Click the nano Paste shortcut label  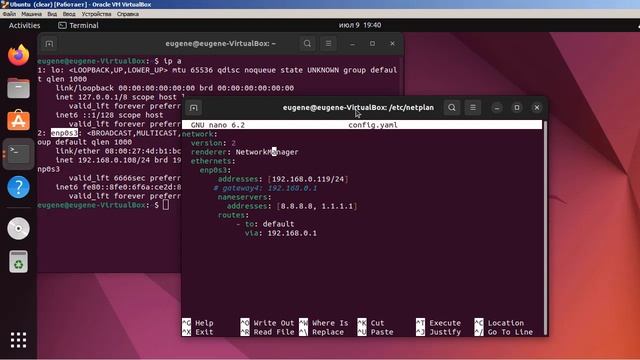pos(382,332)
